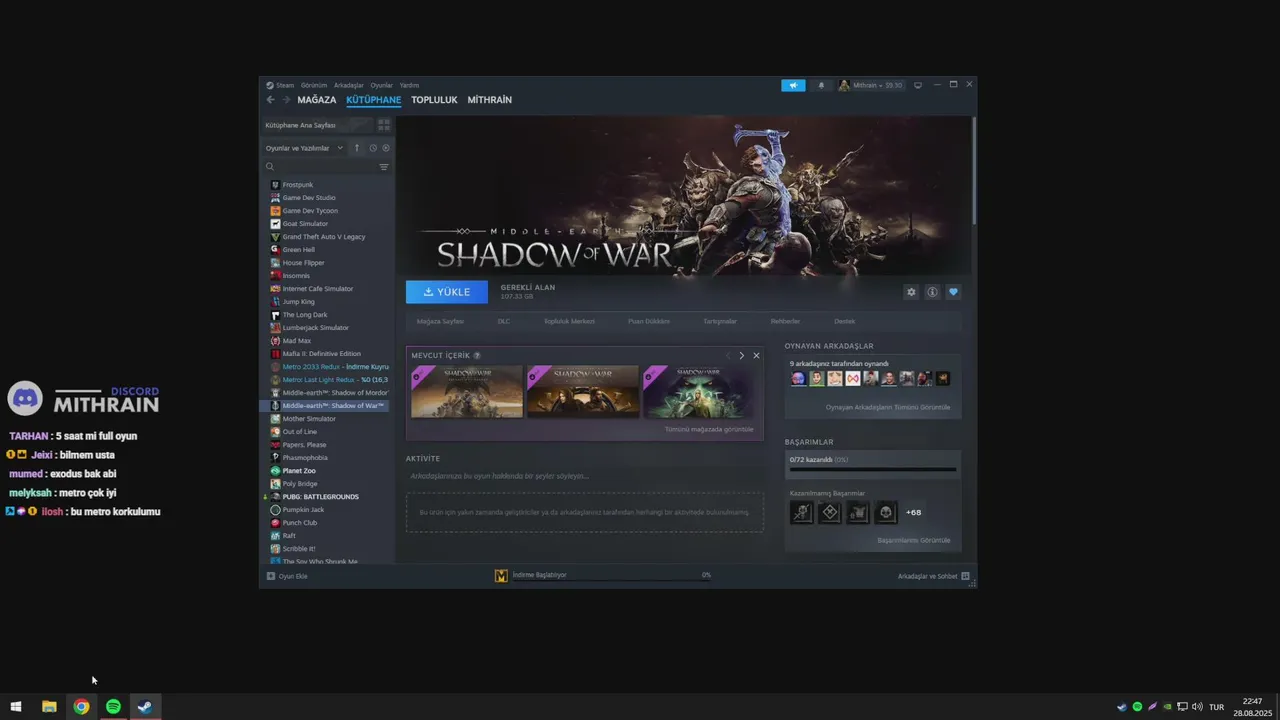
Task: Open the Destek link
Action: (x=845, y=321)
